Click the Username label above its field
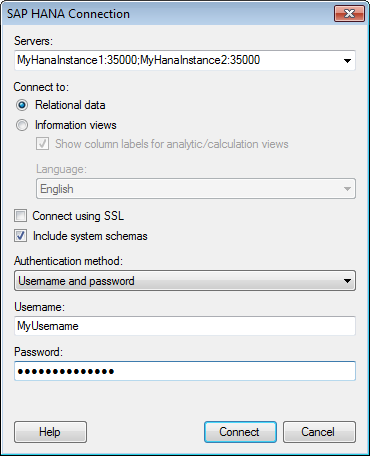 [39, 307]
